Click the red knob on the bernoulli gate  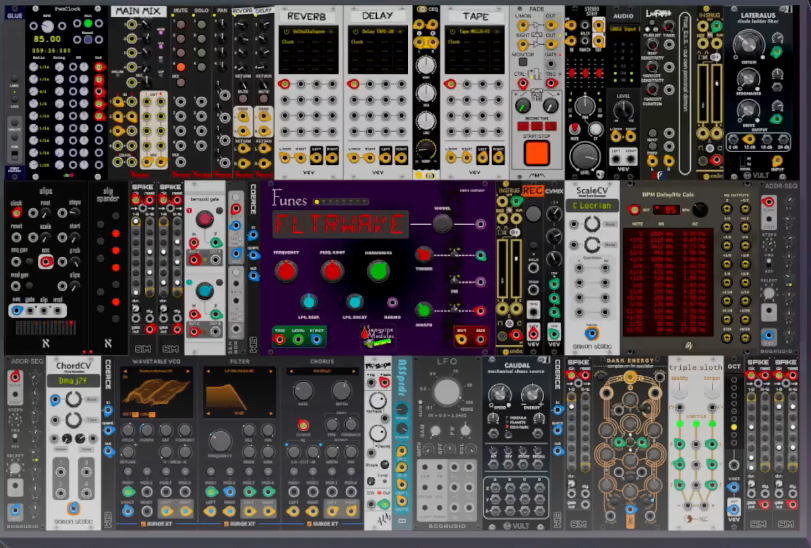click(205, 219)
